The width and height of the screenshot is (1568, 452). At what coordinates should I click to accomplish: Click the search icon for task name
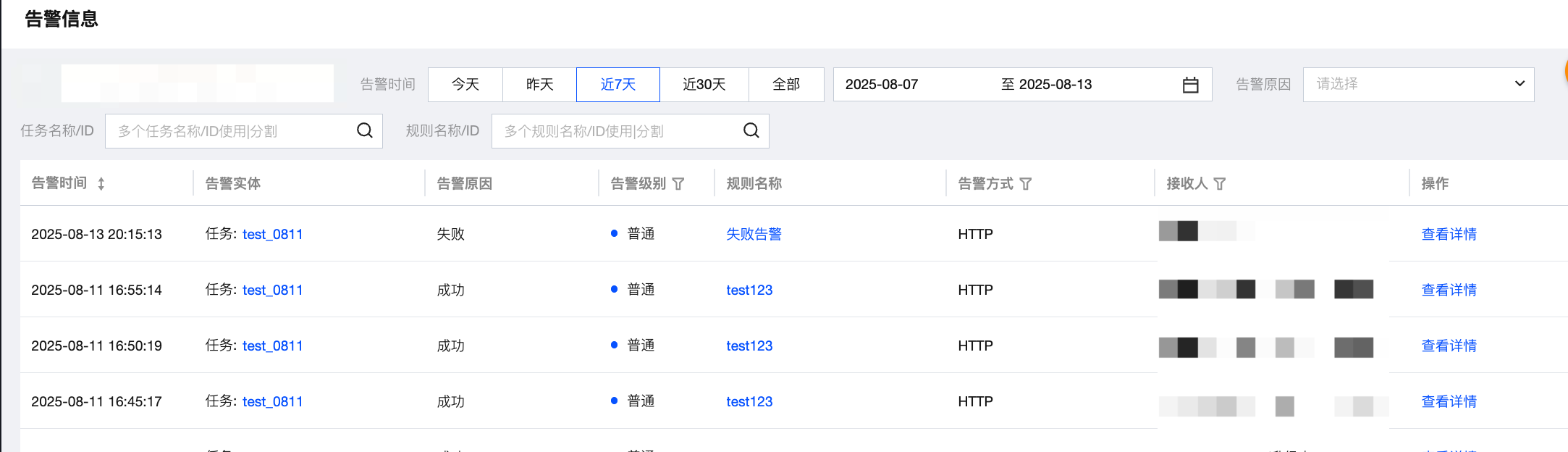tap(364, 130)
